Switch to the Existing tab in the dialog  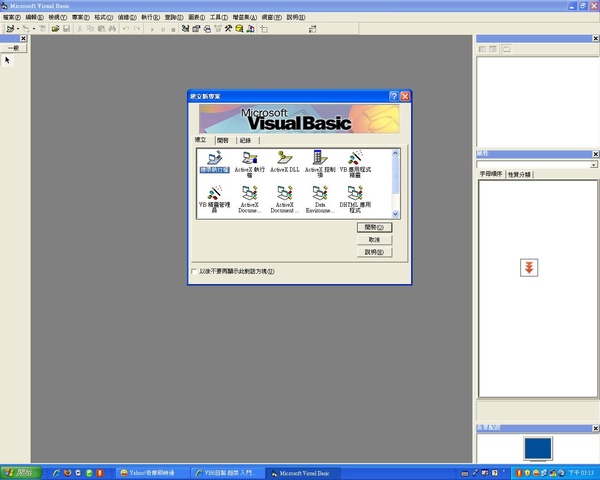223,140
